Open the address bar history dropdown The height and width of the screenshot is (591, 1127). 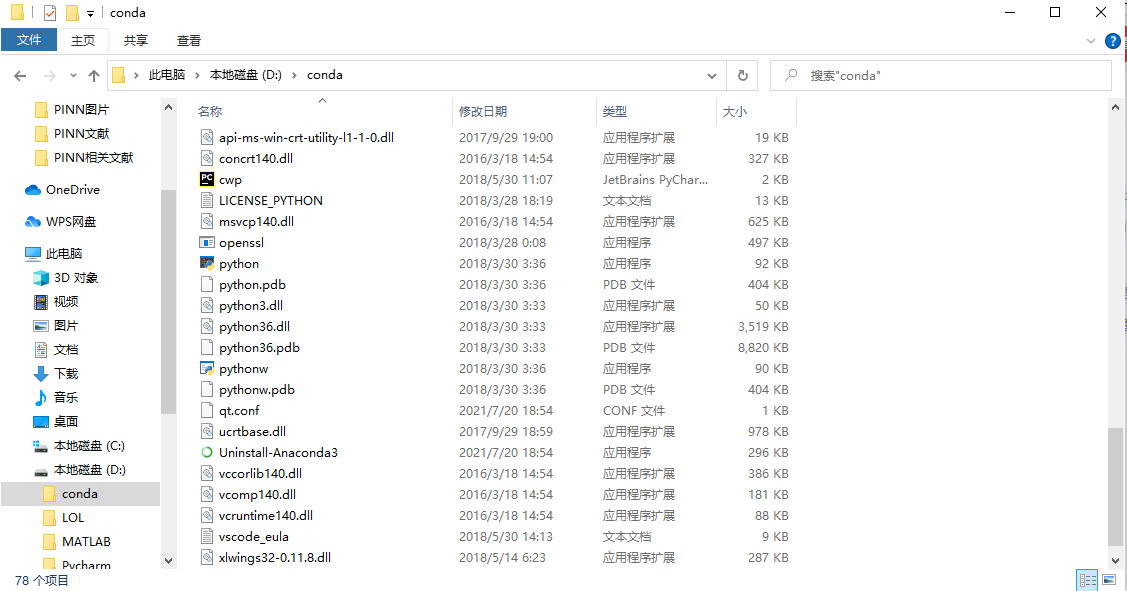coord(712,75)
